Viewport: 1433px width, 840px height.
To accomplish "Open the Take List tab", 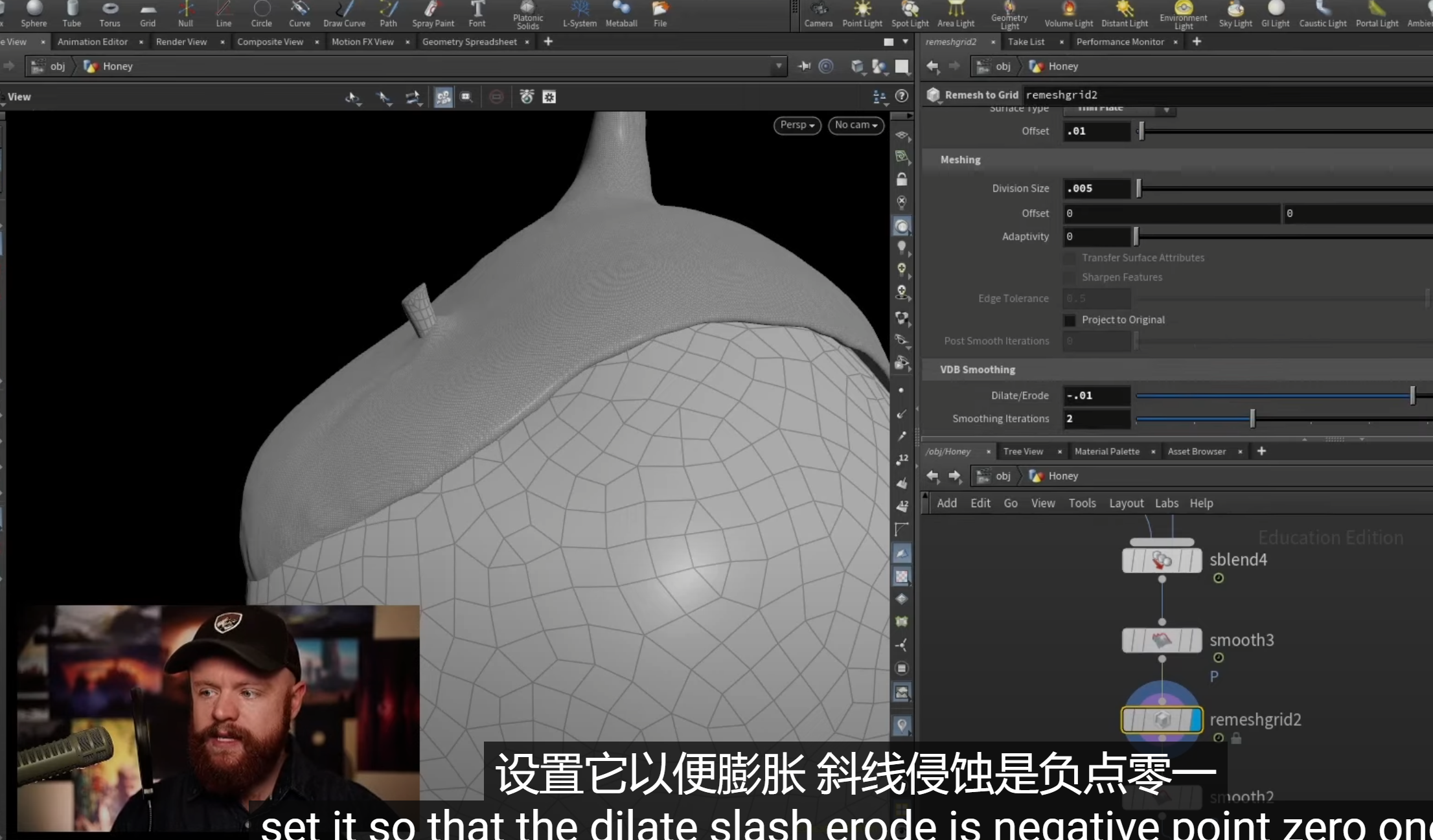I will (x=1026, y=41).
